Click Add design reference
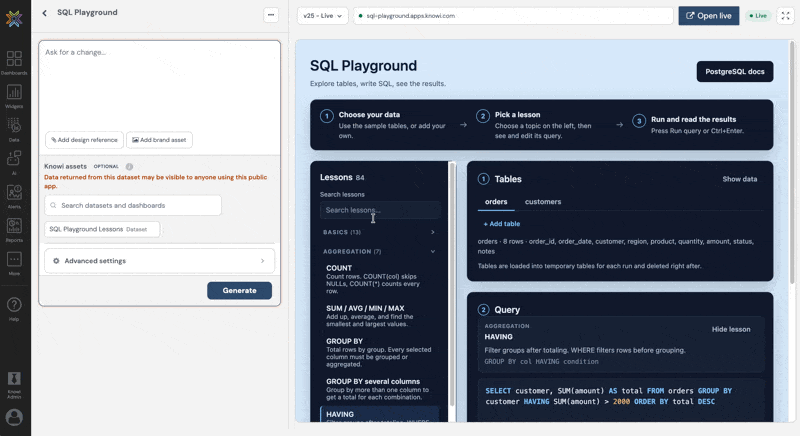 point(84,140)
